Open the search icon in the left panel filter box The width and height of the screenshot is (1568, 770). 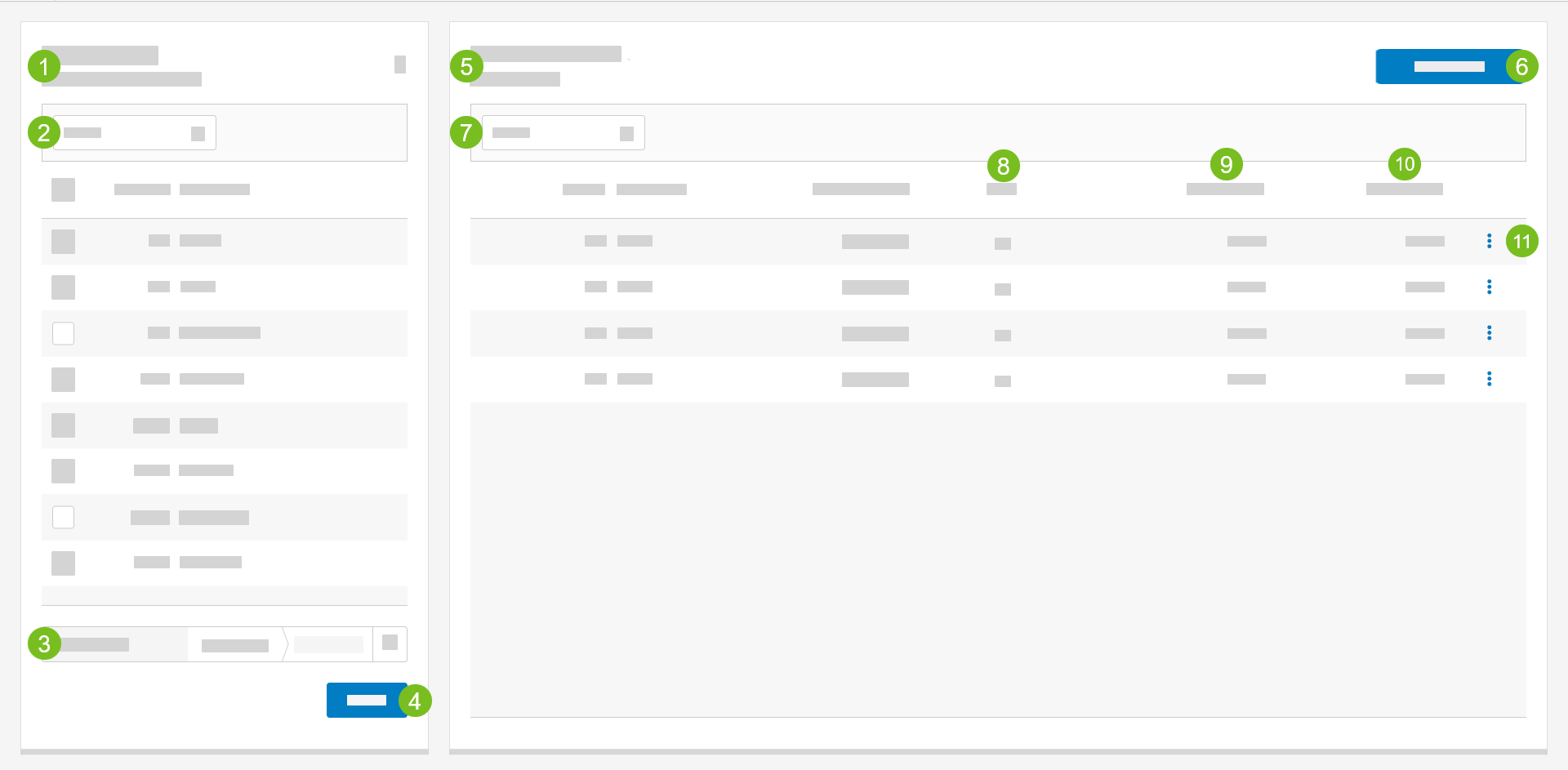coord(198,132)
